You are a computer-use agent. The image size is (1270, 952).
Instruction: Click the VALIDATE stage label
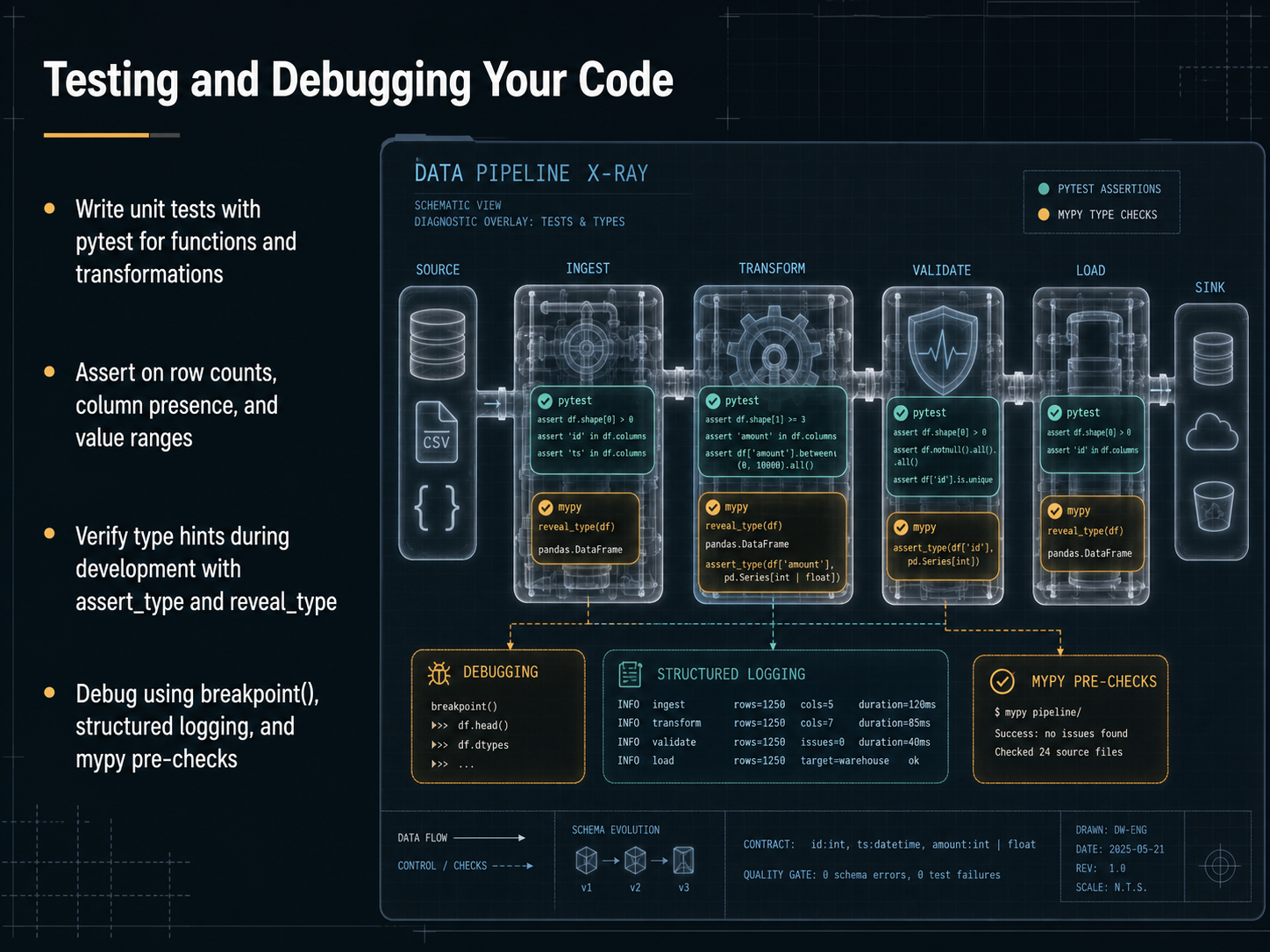pyautogui.click(x=942, y=270)
